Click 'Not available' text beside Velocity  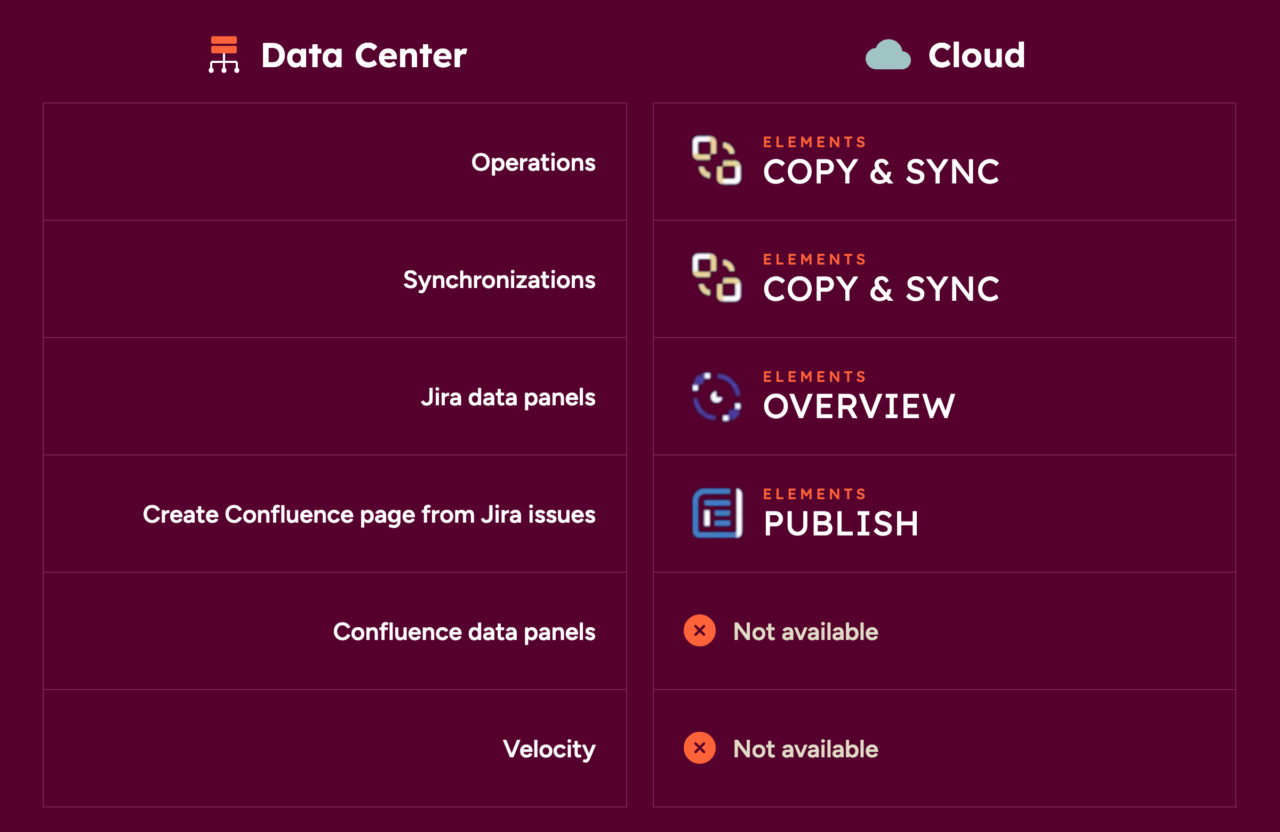(x=806, y=749)
